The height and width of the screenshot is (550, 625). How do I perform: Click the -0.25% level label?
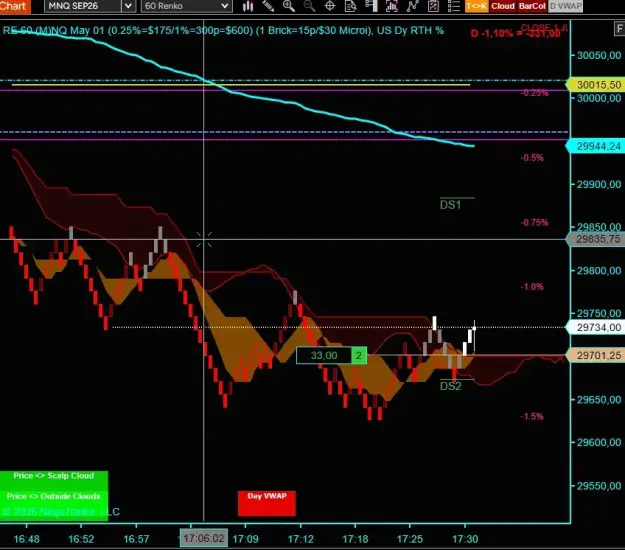click(x=535, y=93)
